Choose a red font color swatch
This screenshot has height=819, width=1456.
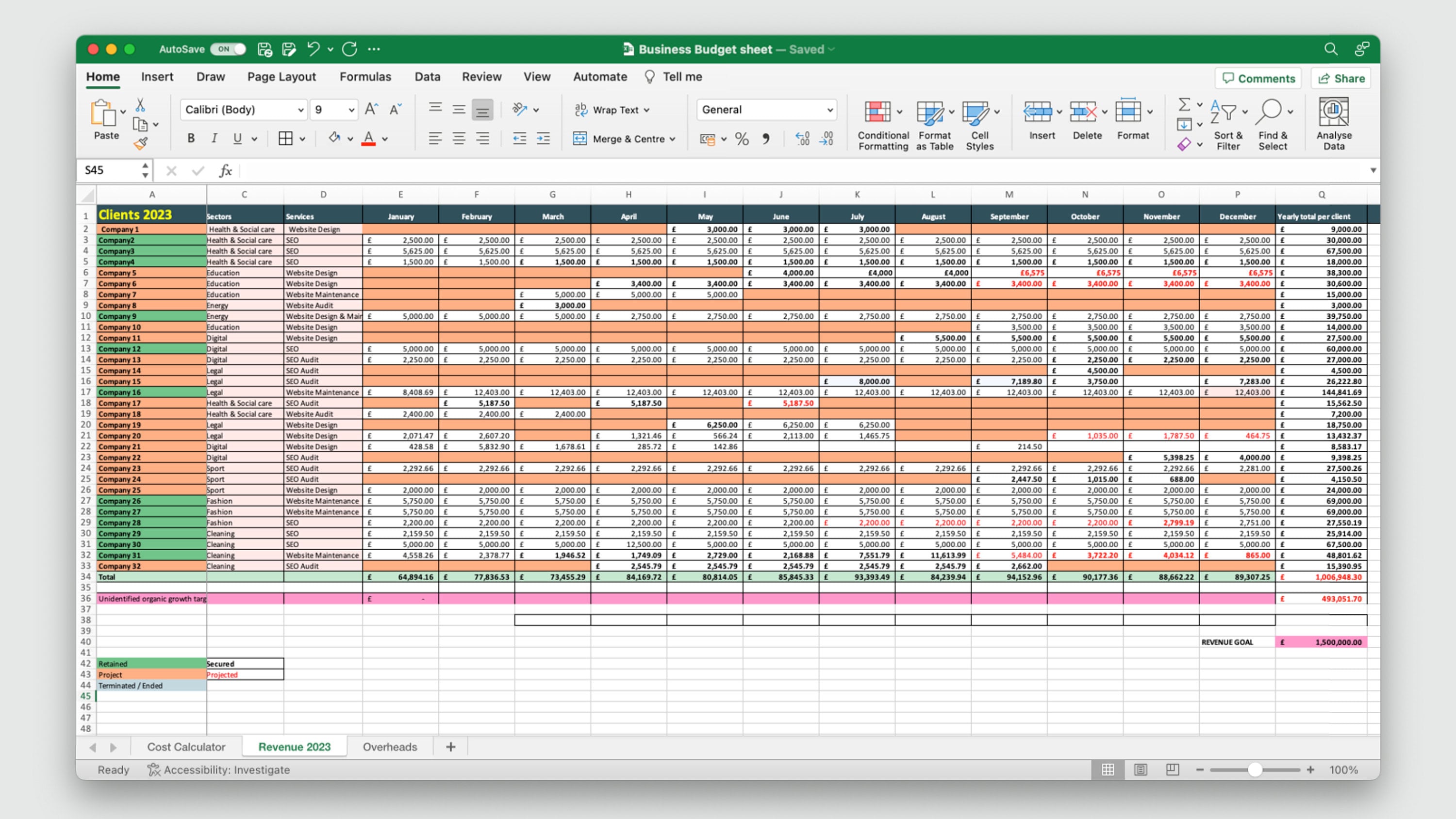click(368, 138)
